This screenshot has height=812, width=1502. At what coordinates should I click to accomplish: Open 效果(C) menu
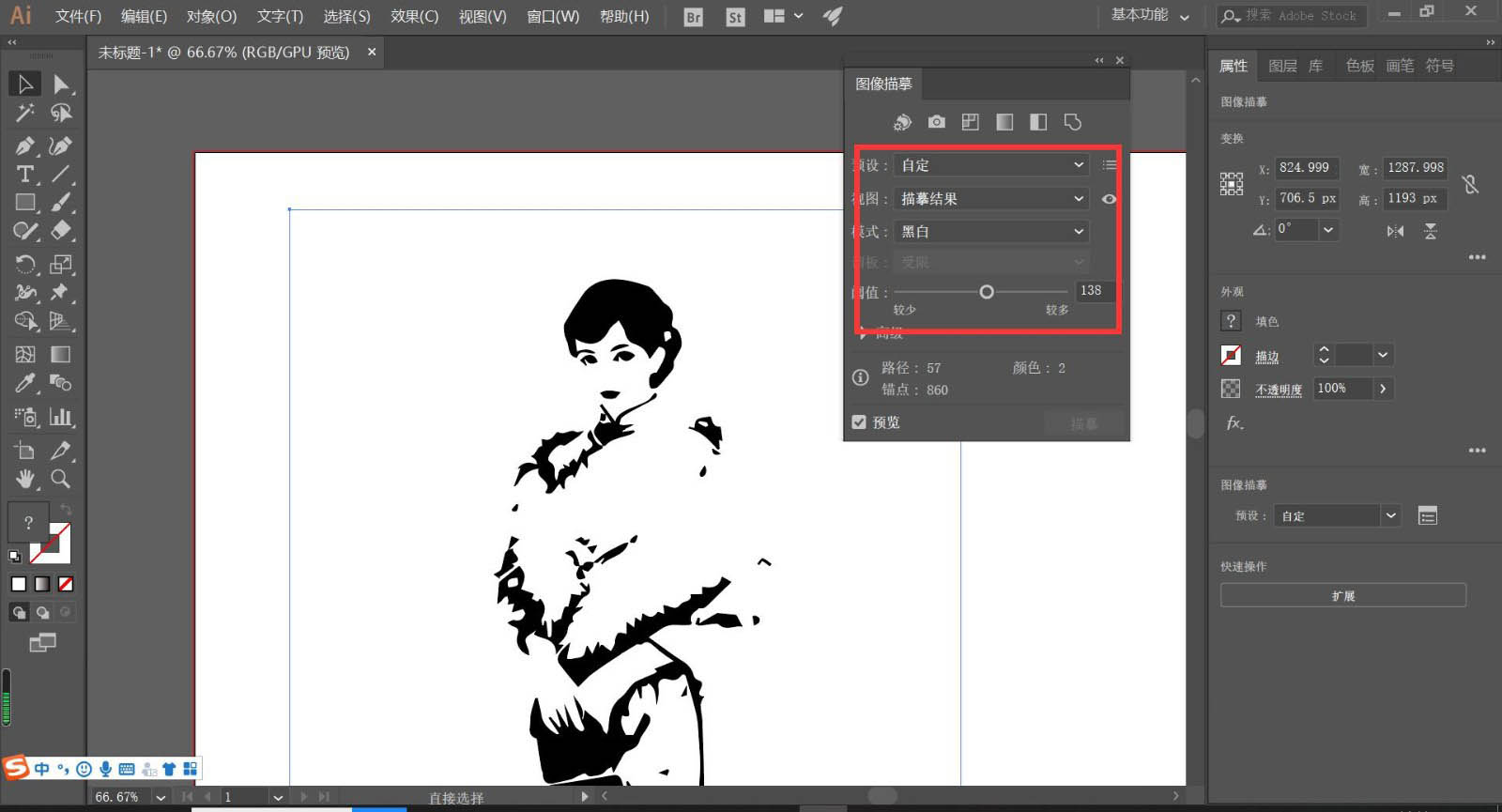pyautogui.click(x=414, y=16)
